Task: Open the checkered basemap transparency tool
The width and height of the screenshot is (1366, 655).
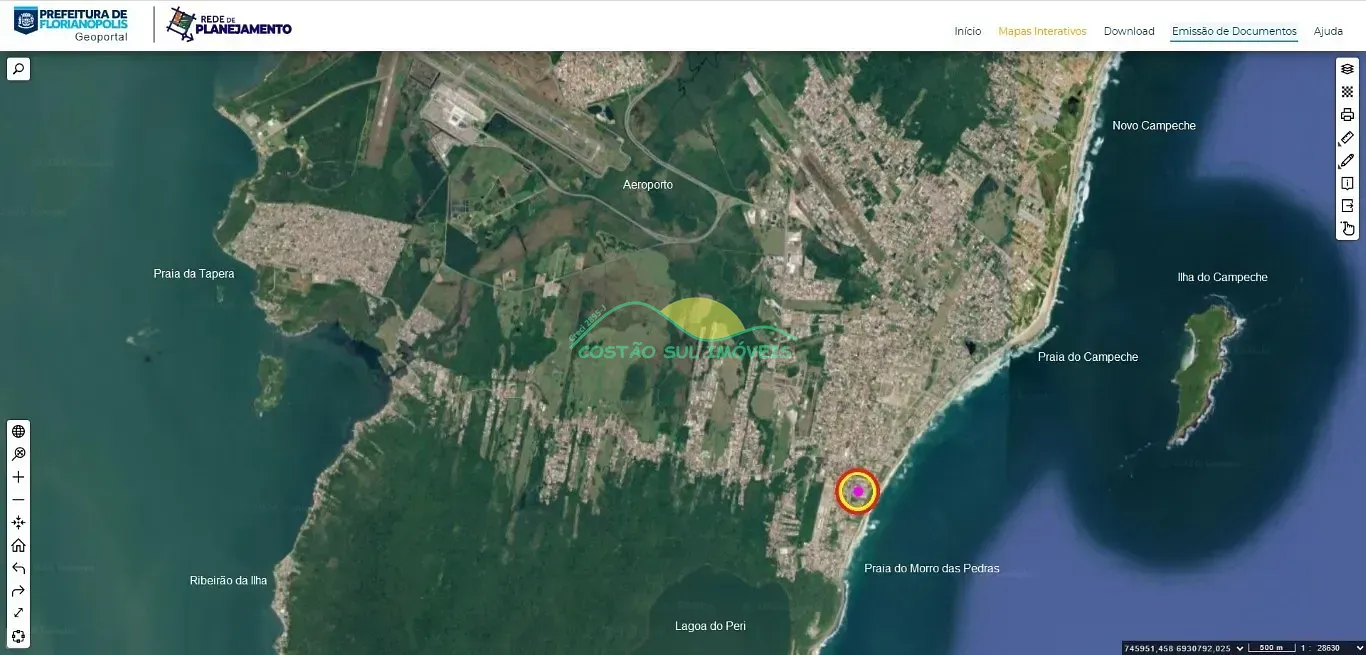Action: (1347, 92)
